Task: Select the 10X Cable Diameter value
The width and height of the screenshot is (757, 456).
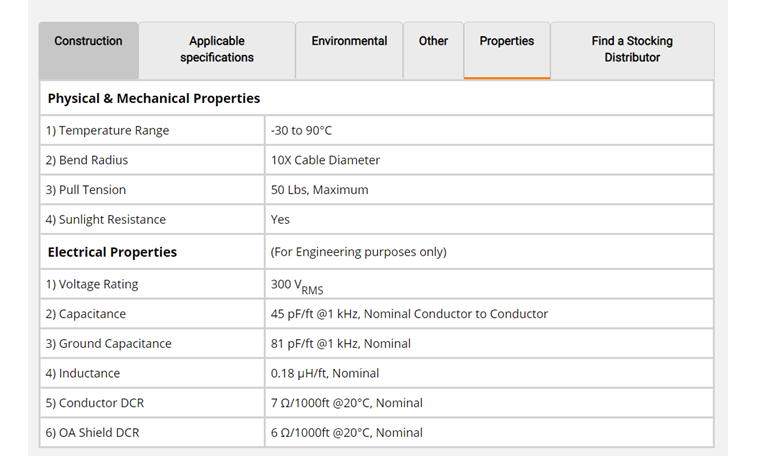Action: tap(325, 160)
